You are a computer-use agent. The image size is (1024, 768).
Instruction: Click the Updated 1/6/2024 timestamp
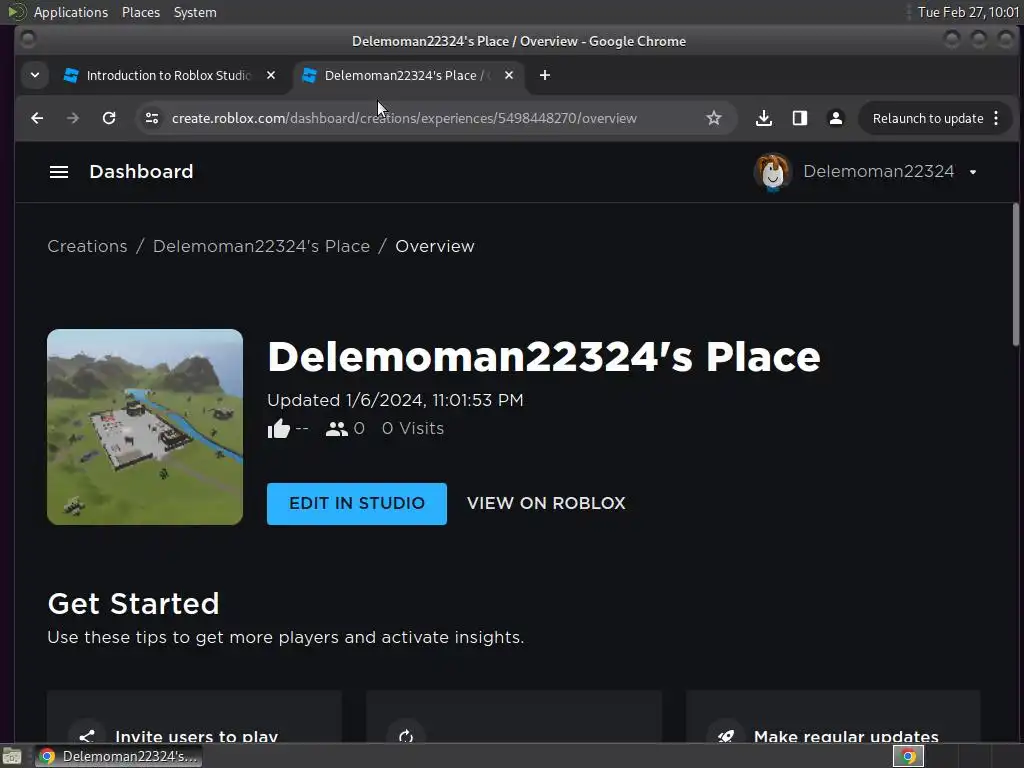(x=395, y=400)
